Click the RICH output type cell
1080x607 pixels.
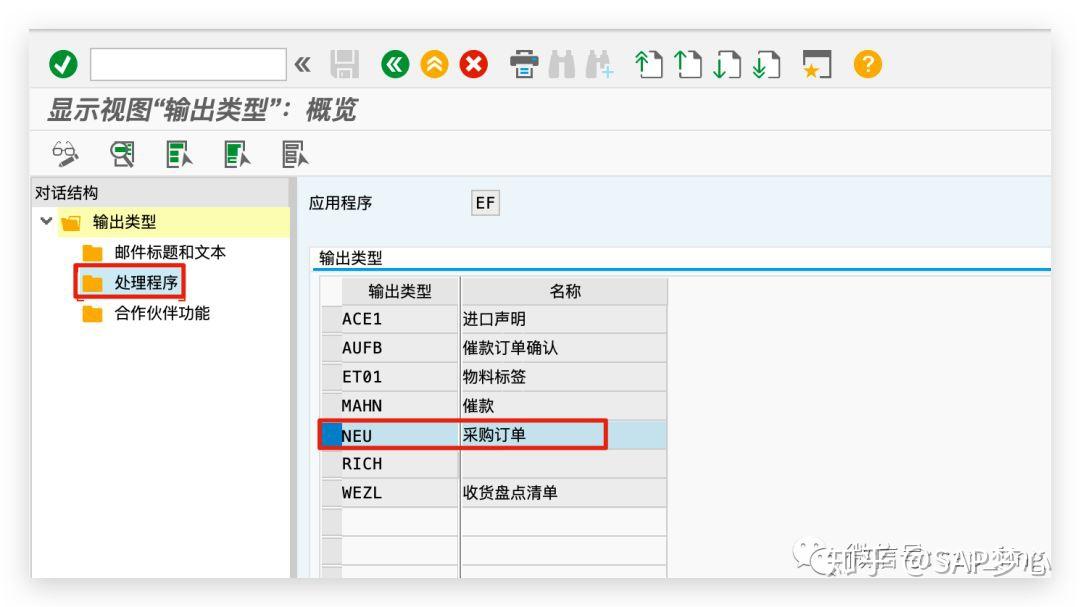[400, 464]
